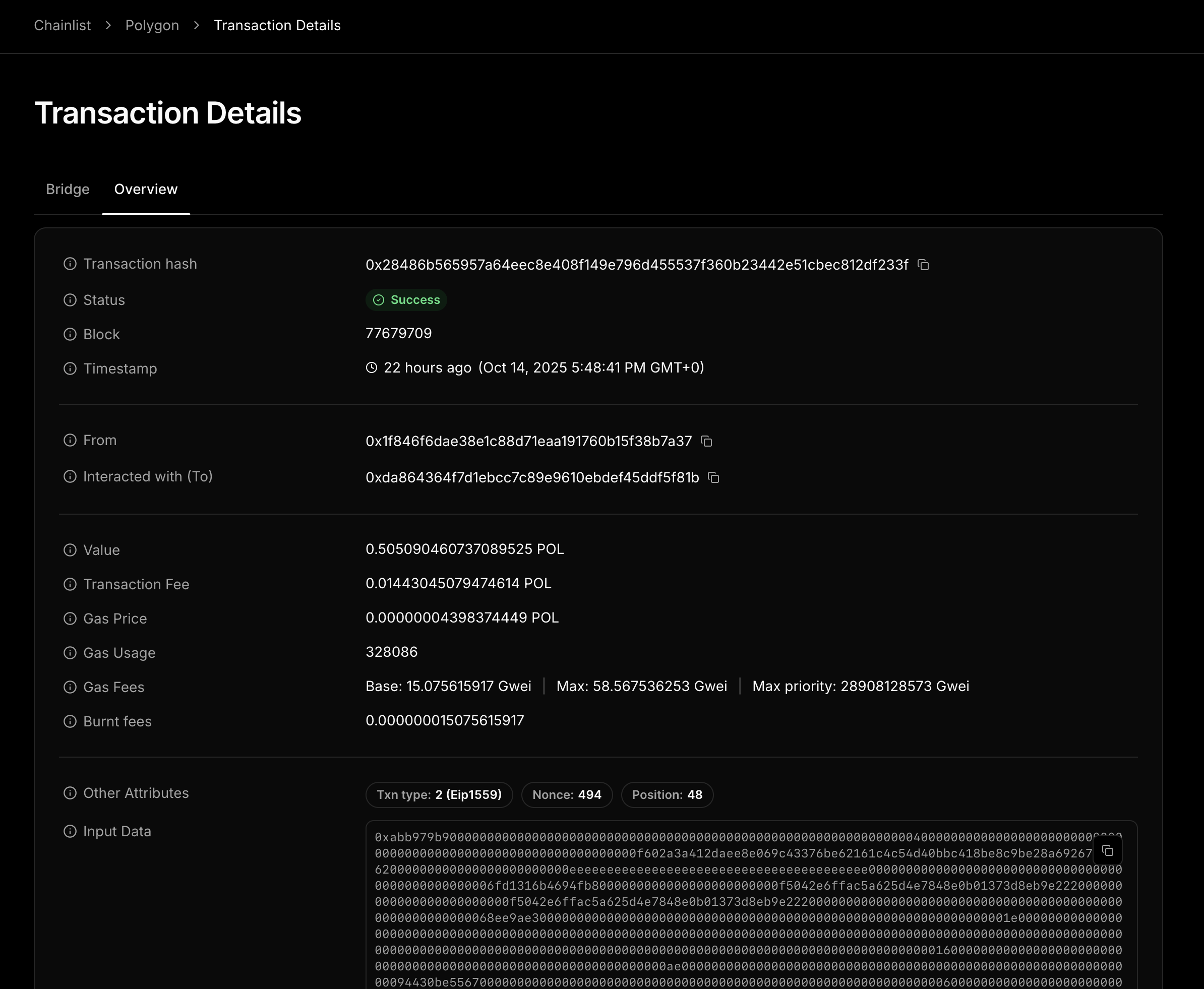The width and height of the screenshot is (1204, 989).
Task: Copy the Input Data contents
Action: click(1107, 850)
